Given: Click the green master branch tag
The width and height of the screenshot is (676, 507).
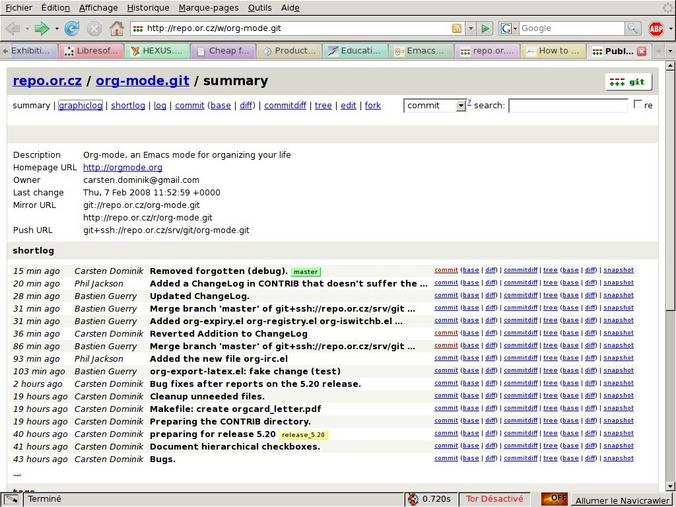Looking at the screenshot, I should click(306, 272).
